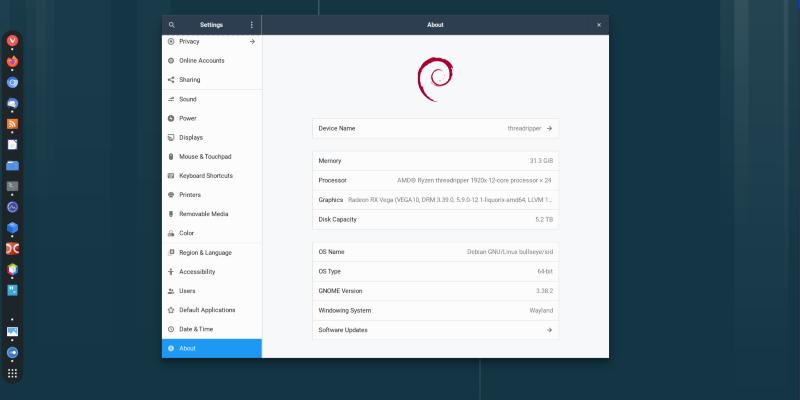Click the Debian logo image
800x400 pixels.
tap(435, 79)
